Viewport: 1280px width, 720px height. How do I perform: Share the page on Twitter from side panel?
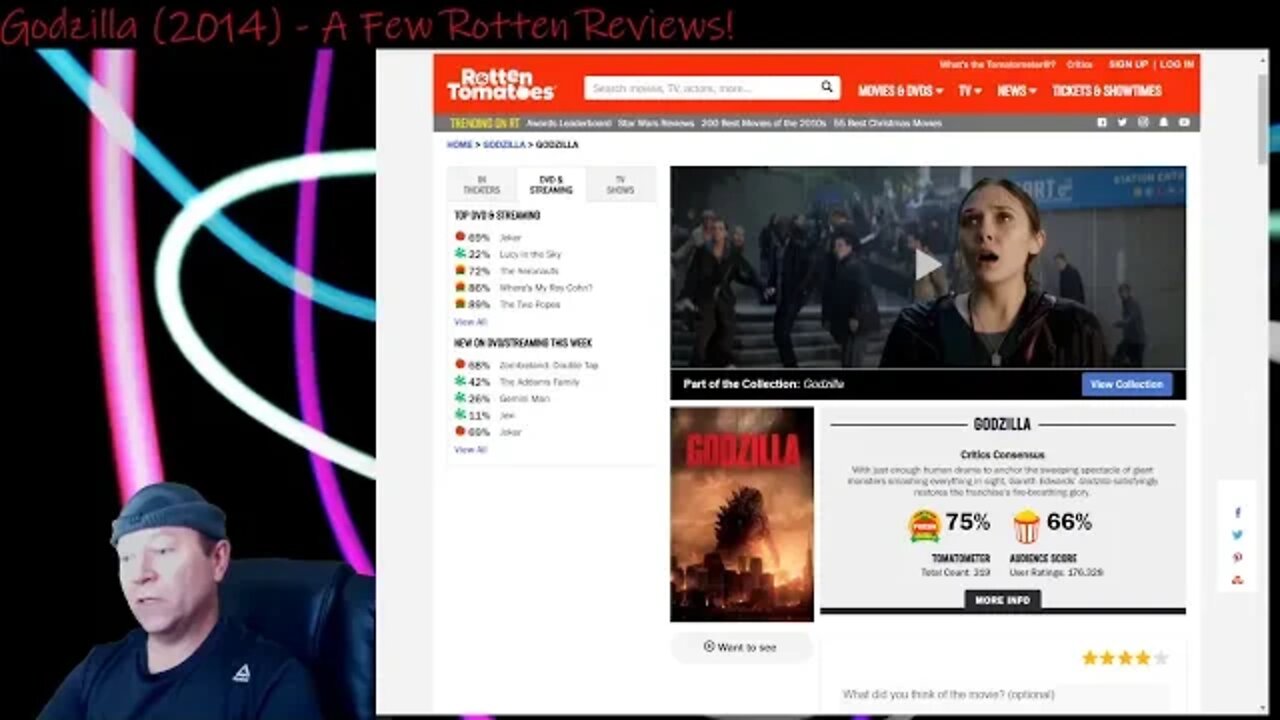click(1237, 535)
